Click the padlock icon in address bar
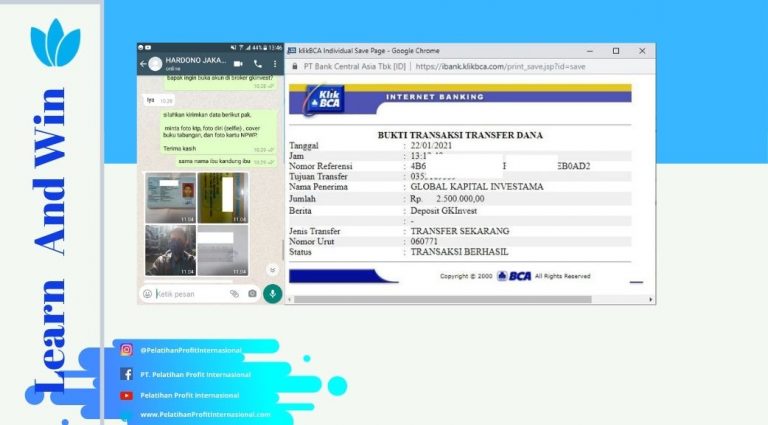 click(x=294, y=68)
